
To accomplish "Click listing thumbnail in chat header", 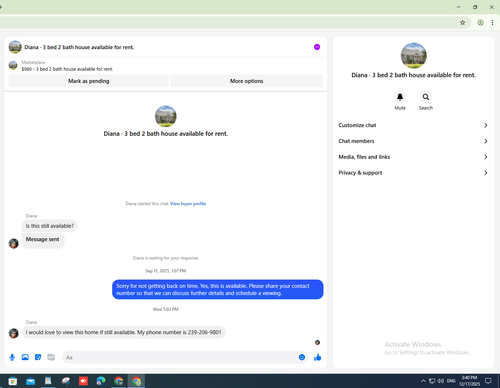I will coord(15,47).
